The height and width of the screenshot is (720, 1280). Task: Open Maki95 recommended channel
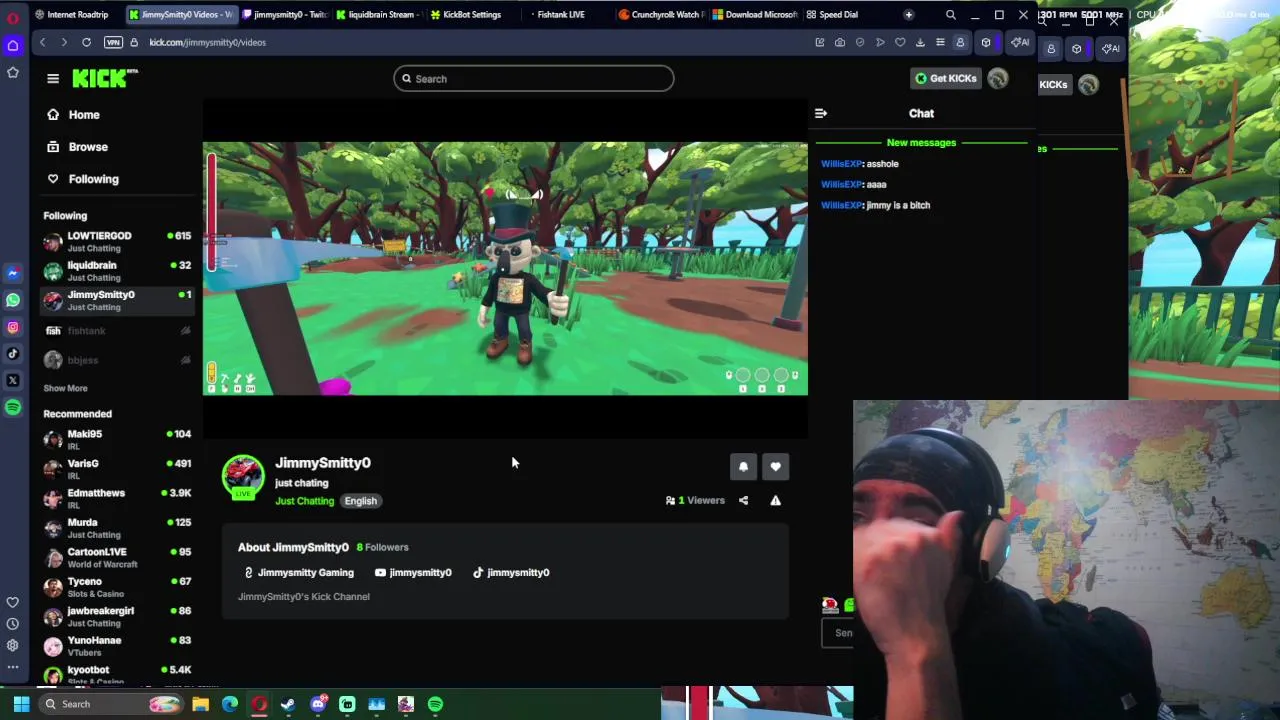coord(116,439)
